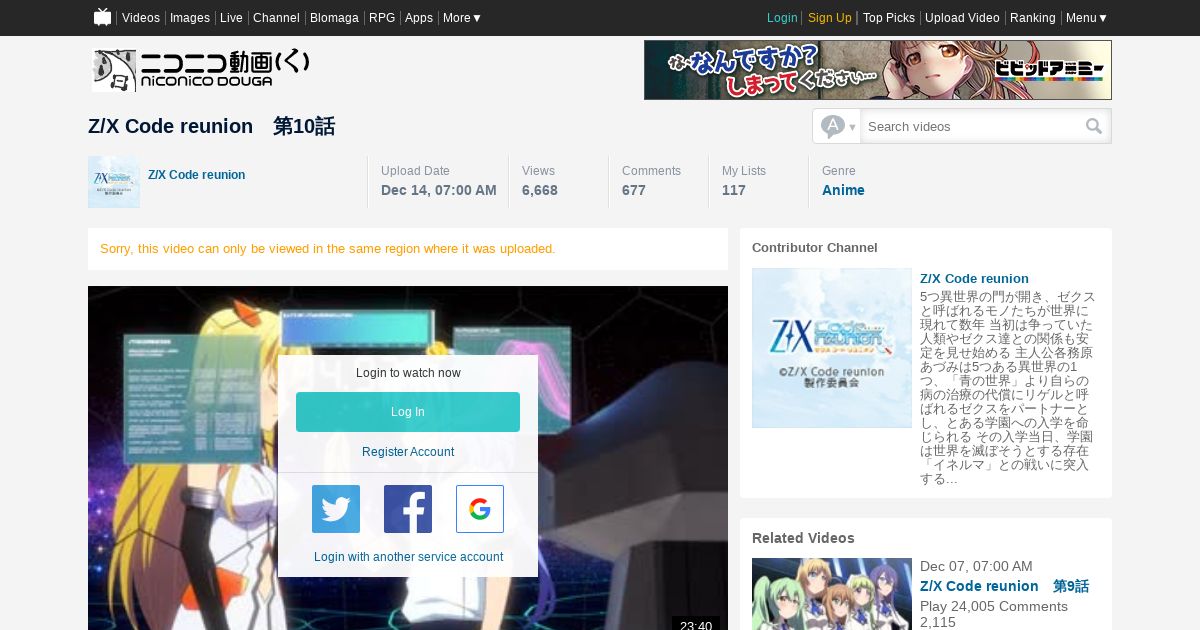Expand the Menu dropdown at top right
The image size is (1200, 630).
1087,18
